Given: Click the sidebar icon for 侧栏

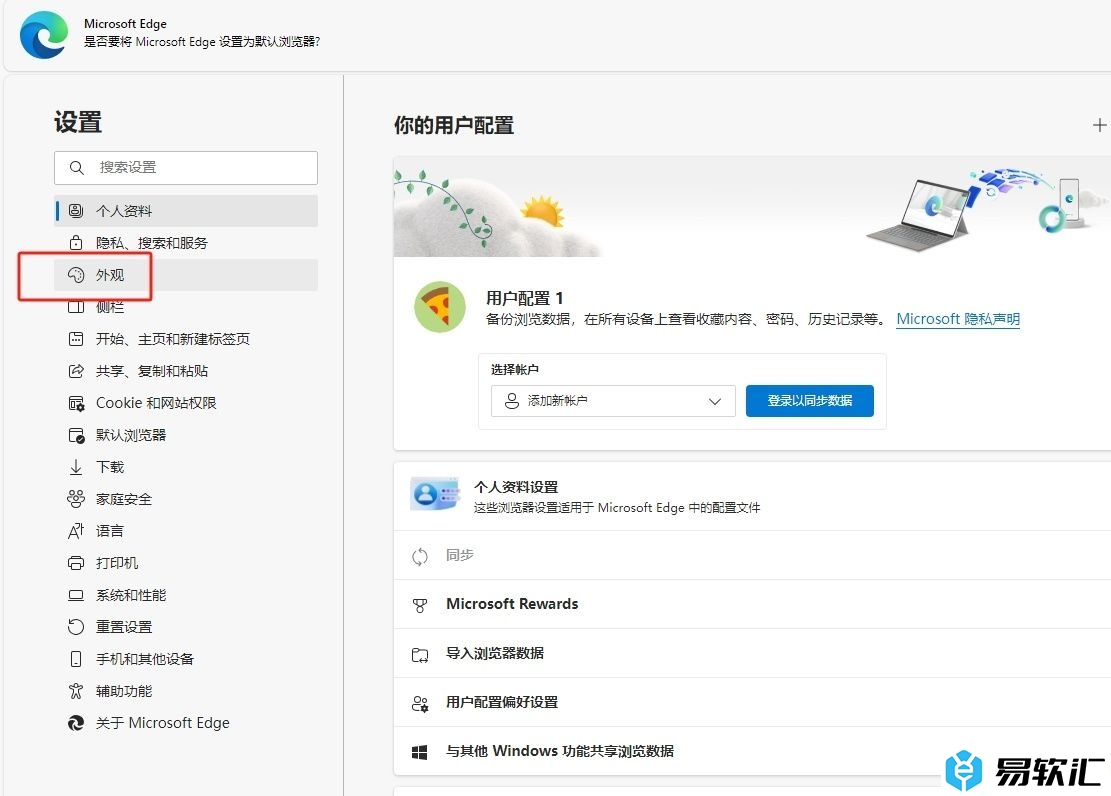Looking at the screenshot, I should pyautogui.click(x=76, y=307).
